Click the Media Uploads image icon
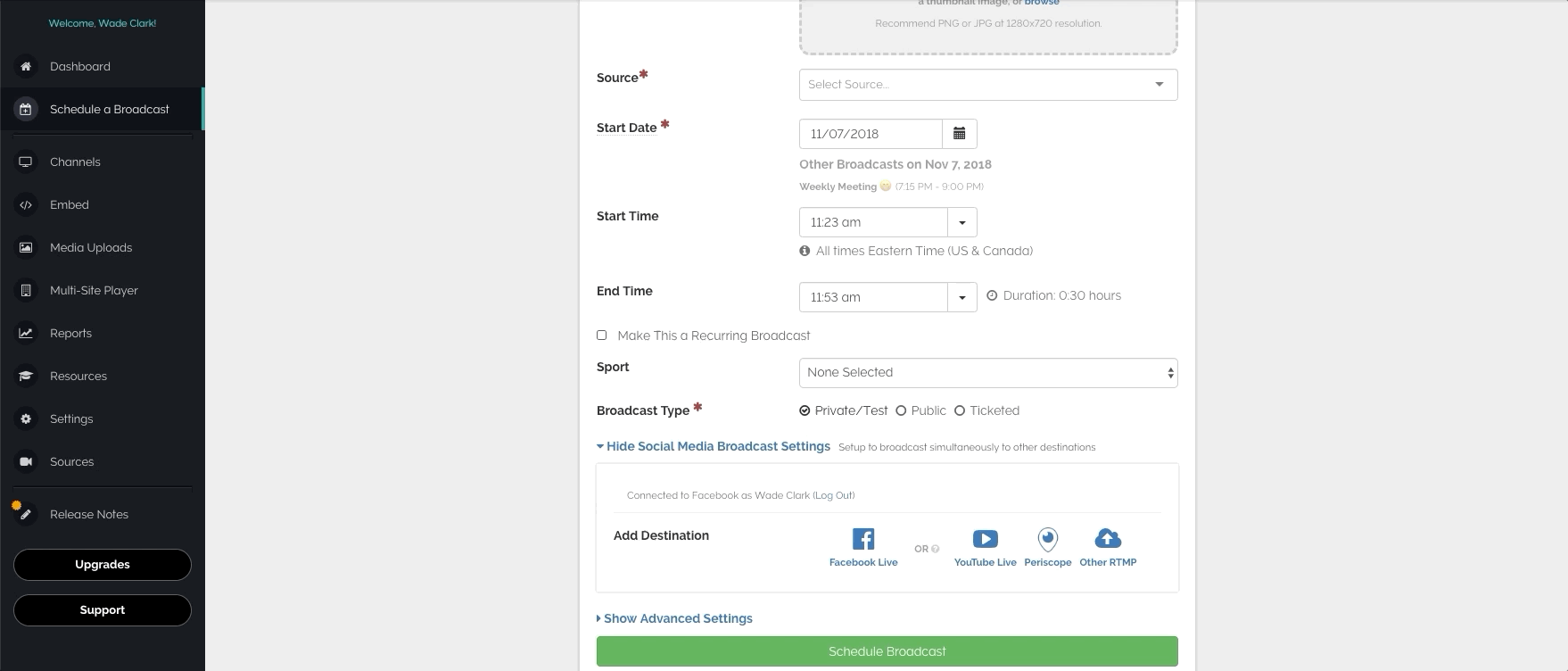The width and height of the screenshot is (1568, 671). (26, 248)
